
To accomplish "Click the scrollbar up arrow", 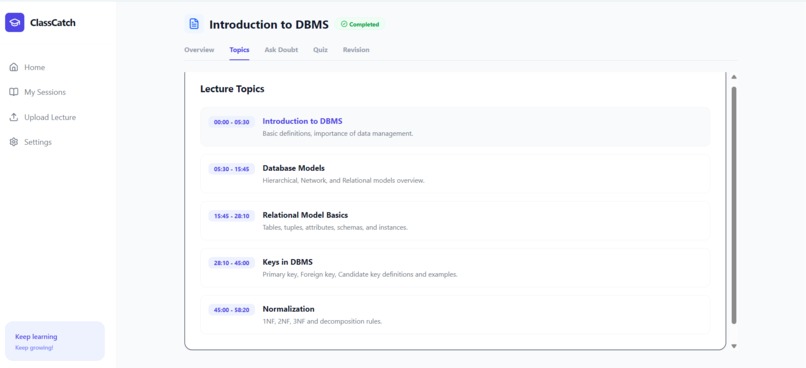I will [734, 77].
